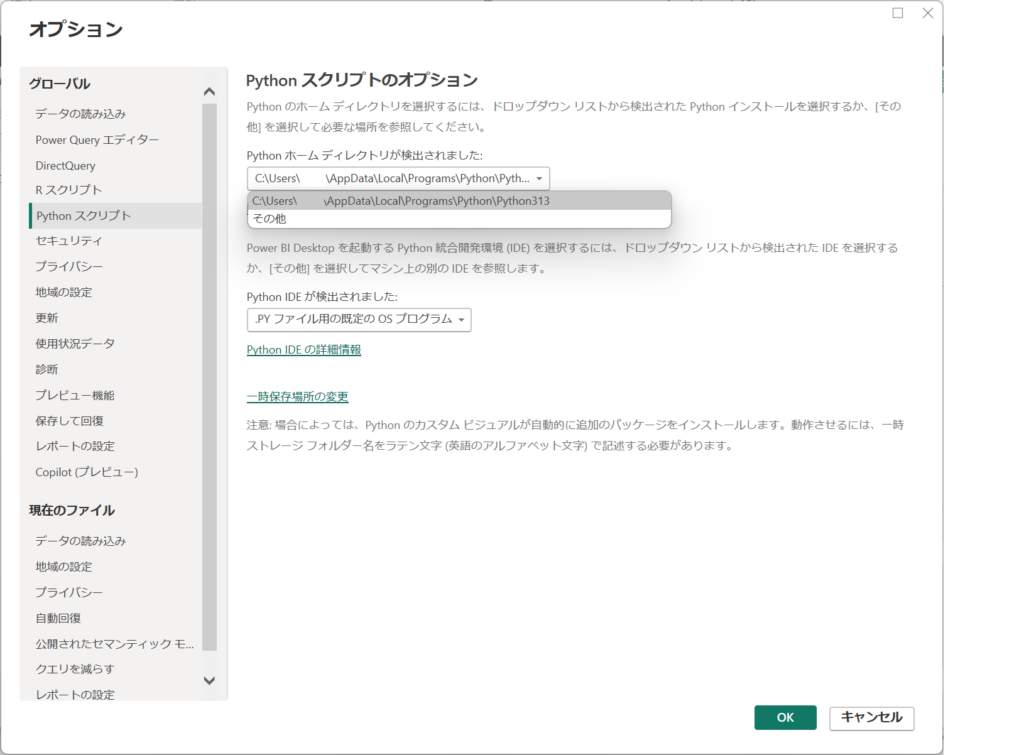Screen dimensions: 1024x755
Task: Open 自動回復 settings
Action: pos(58,618)
